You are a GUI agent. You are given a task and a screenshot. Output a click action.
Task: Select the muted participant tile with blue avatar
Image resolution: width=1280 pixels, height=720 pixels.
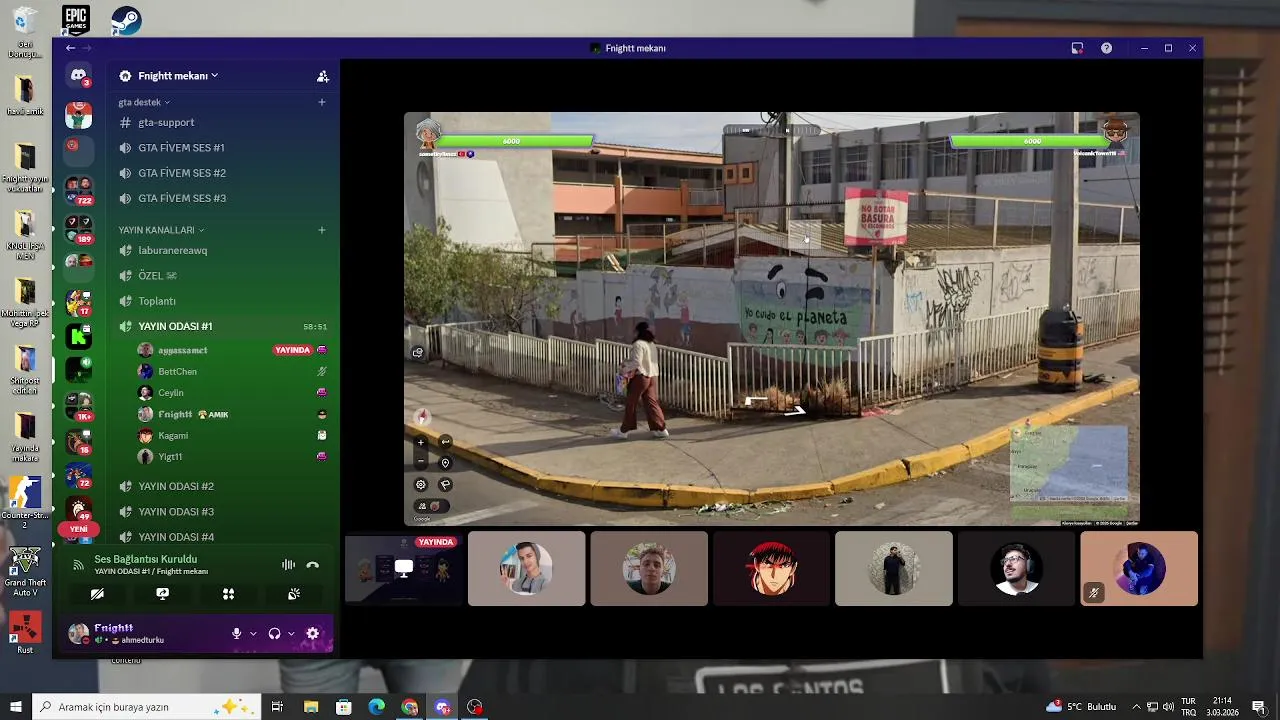1139,568
